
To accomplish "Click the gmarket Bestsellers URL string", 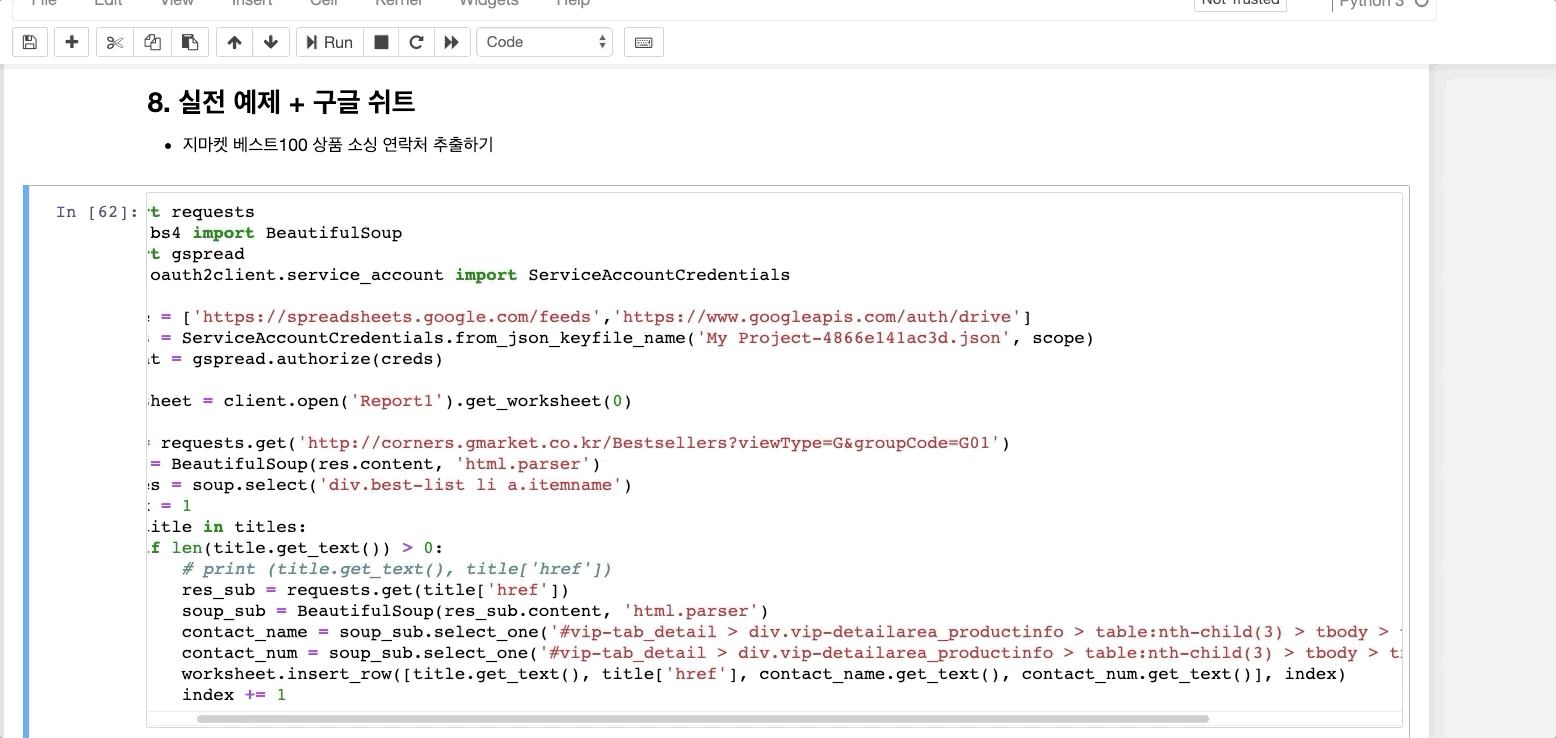I will 650,443.
